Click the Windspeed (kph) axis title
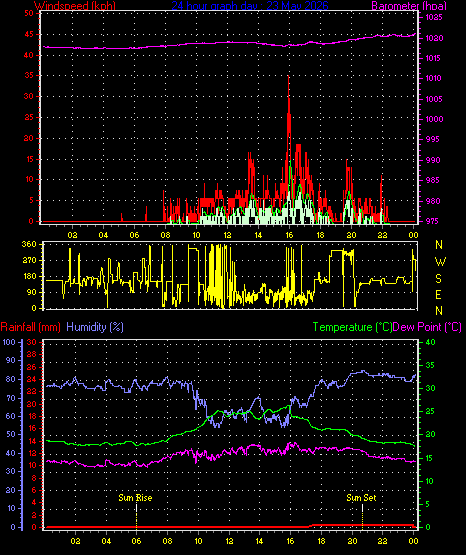This screenshot has height=555, width=466. (75, 6)
